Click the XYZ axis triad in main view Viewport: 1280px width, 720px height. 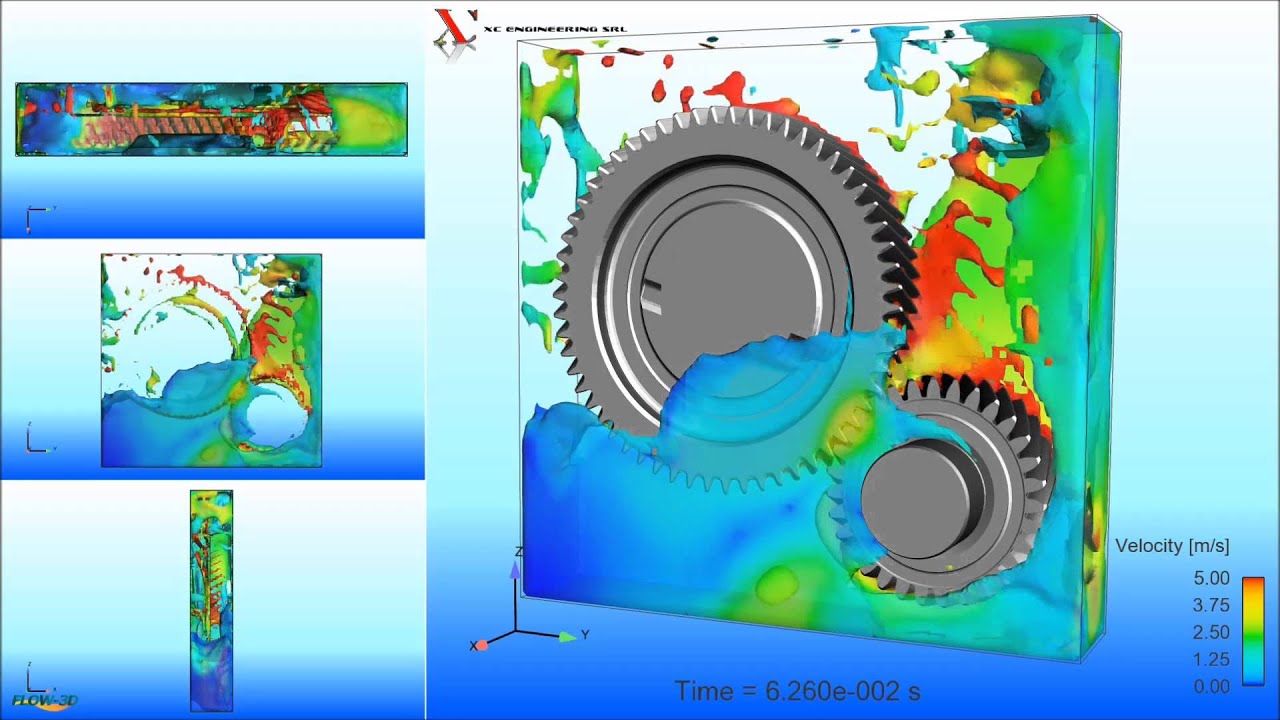528,600
